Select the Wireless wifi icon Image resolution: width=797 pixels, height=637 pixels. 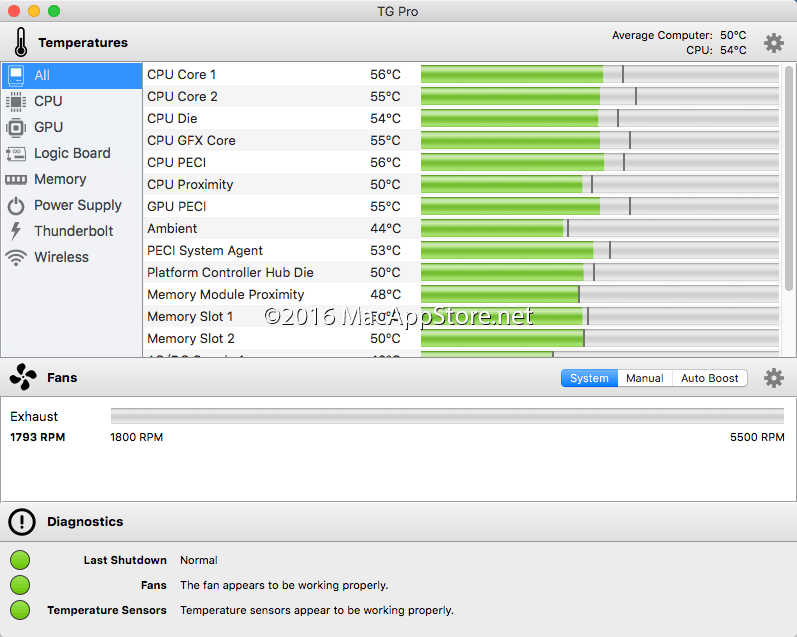click(x=16, y=257)
